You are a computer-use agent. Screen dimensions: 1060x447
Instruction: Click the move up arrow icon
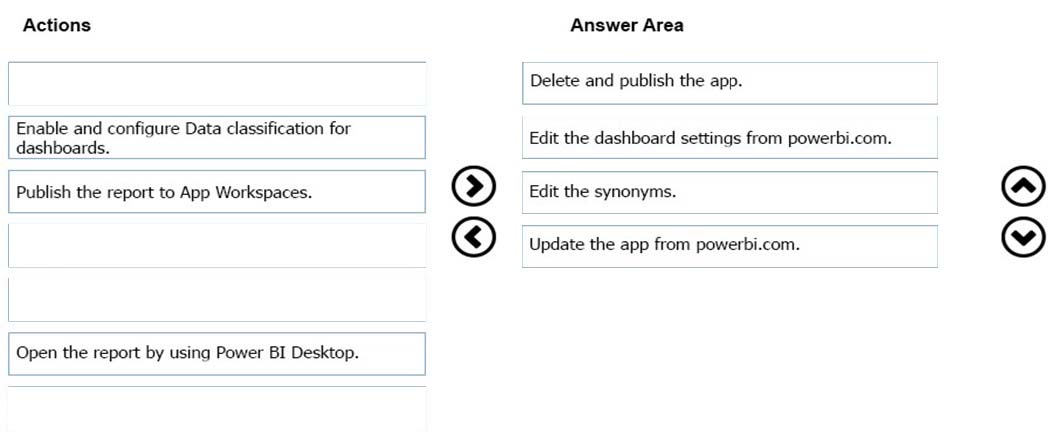[1023, 187]
